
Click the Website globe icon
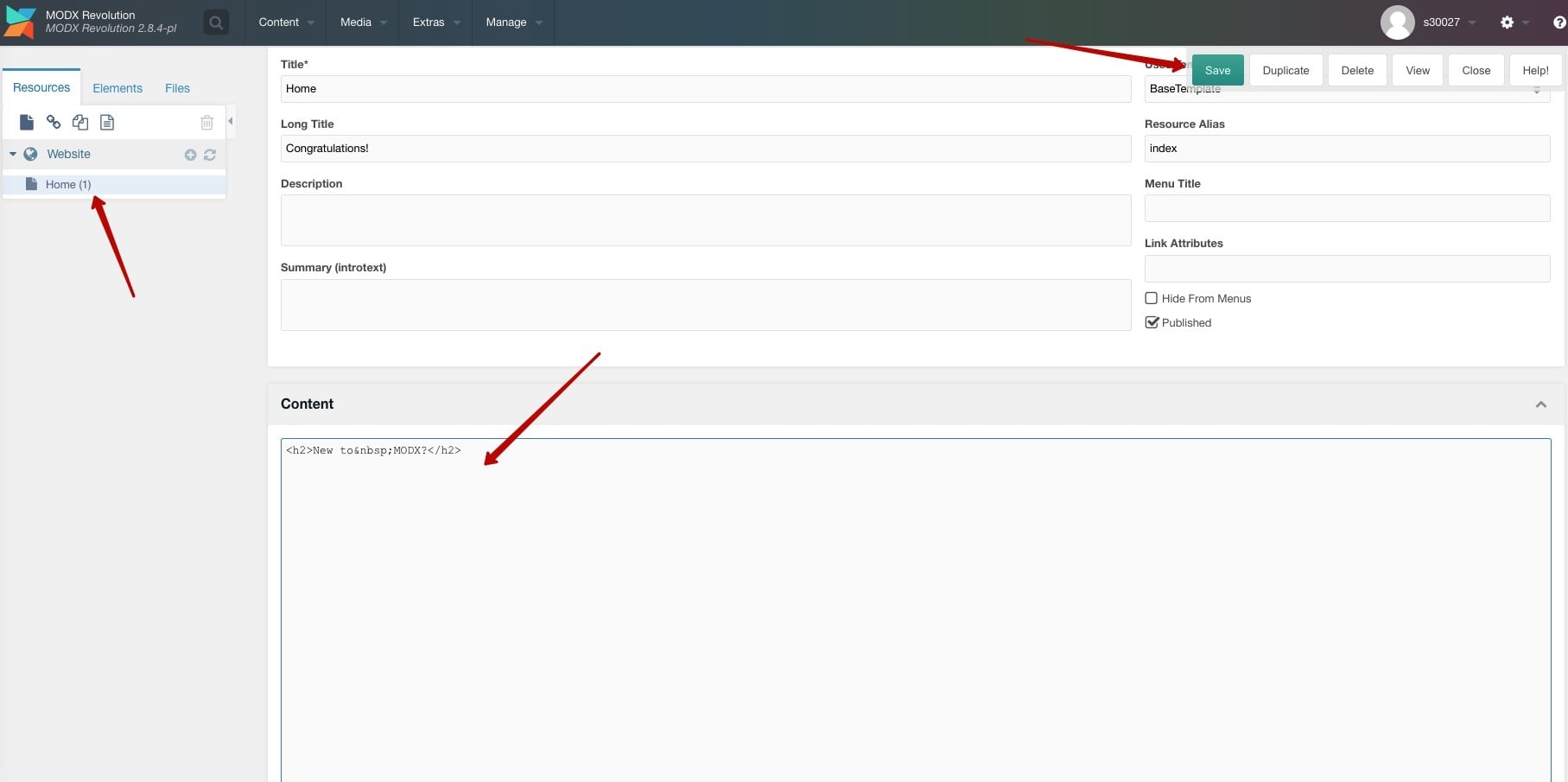coord(30,154)
